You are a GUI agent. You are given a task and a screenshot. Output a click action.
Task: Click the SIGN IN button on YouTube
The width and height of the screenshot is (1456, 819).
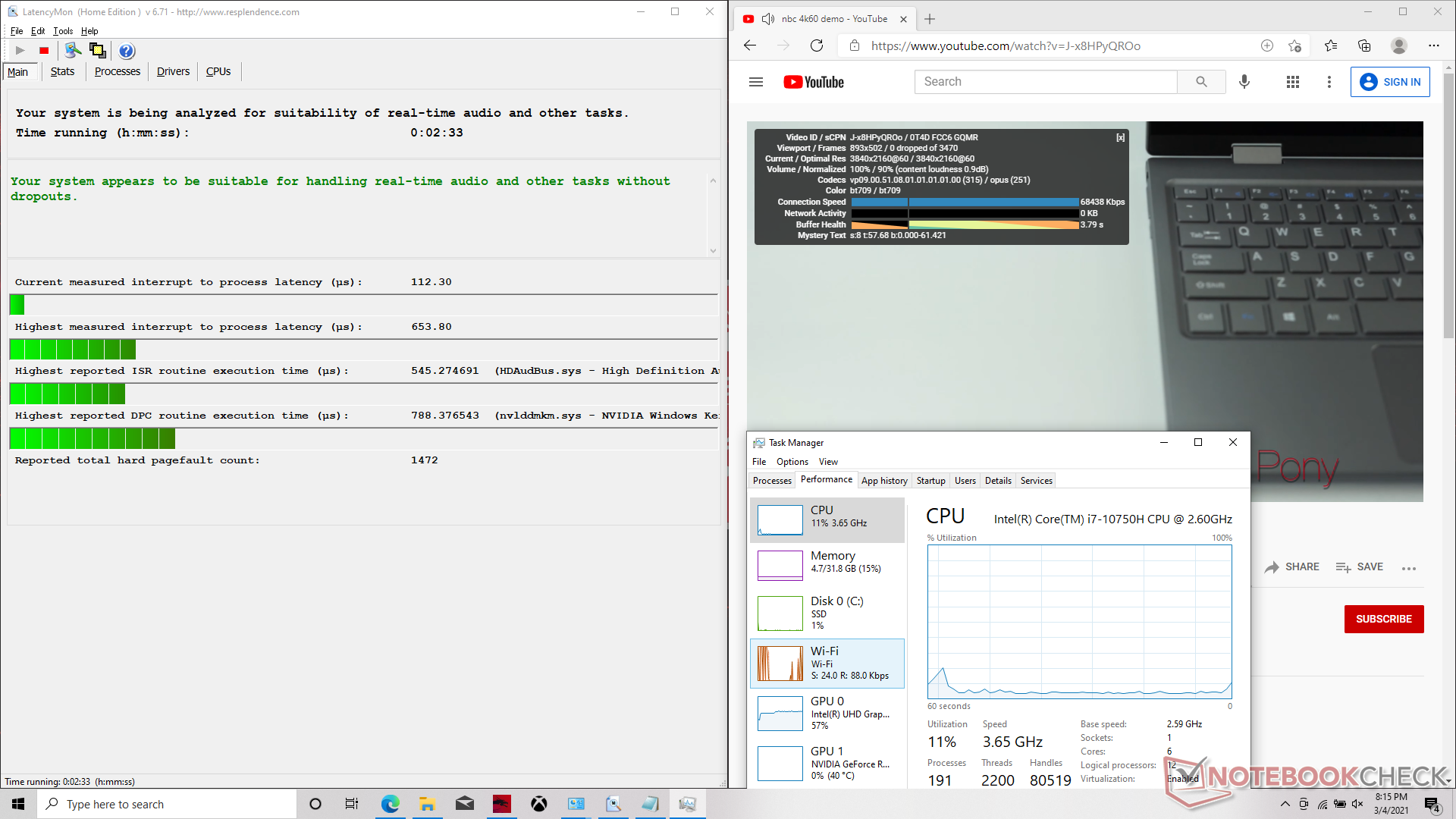(1390, 82)
